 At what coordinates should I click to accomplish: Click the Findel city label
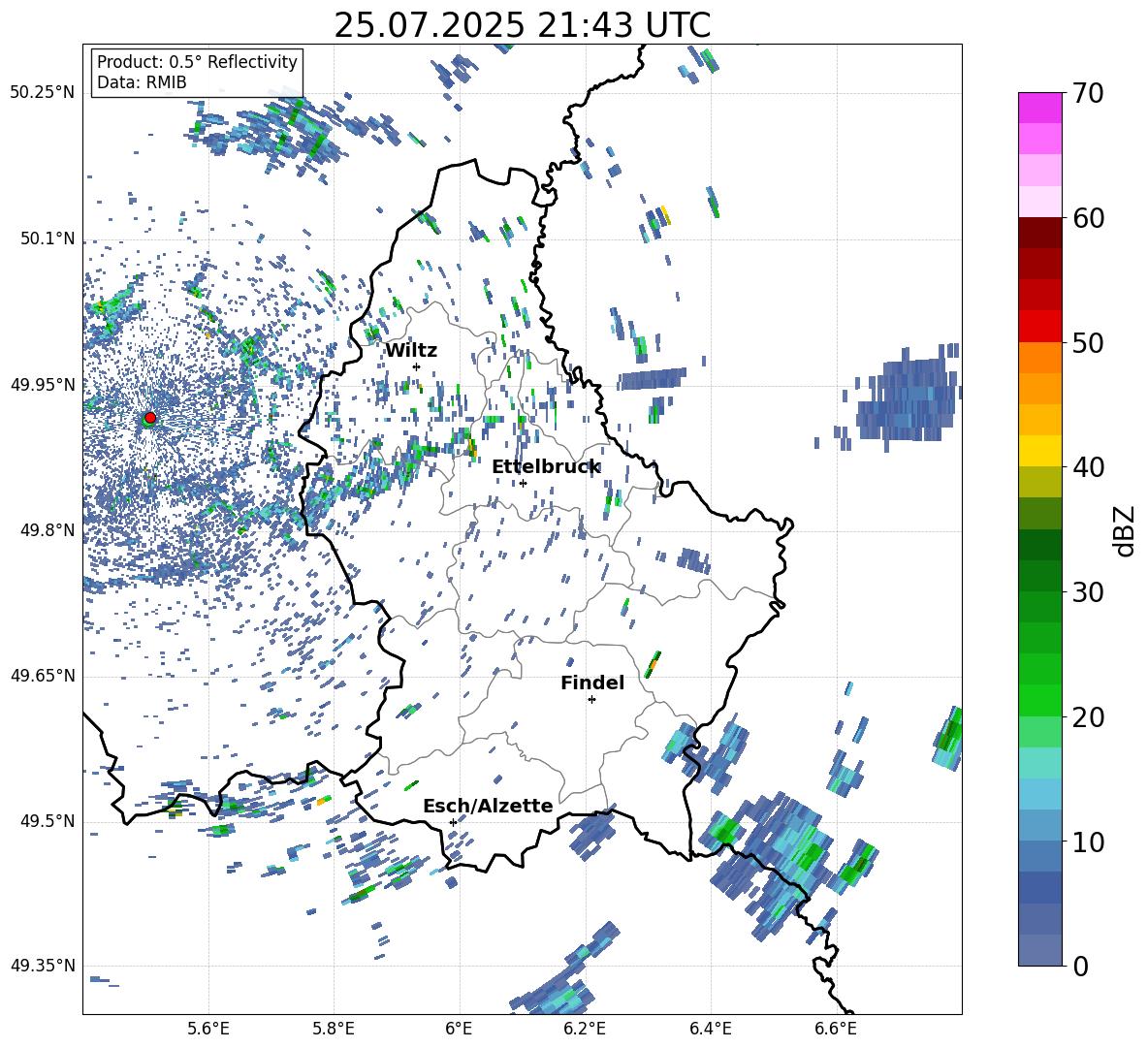click(x=592, y=683)
